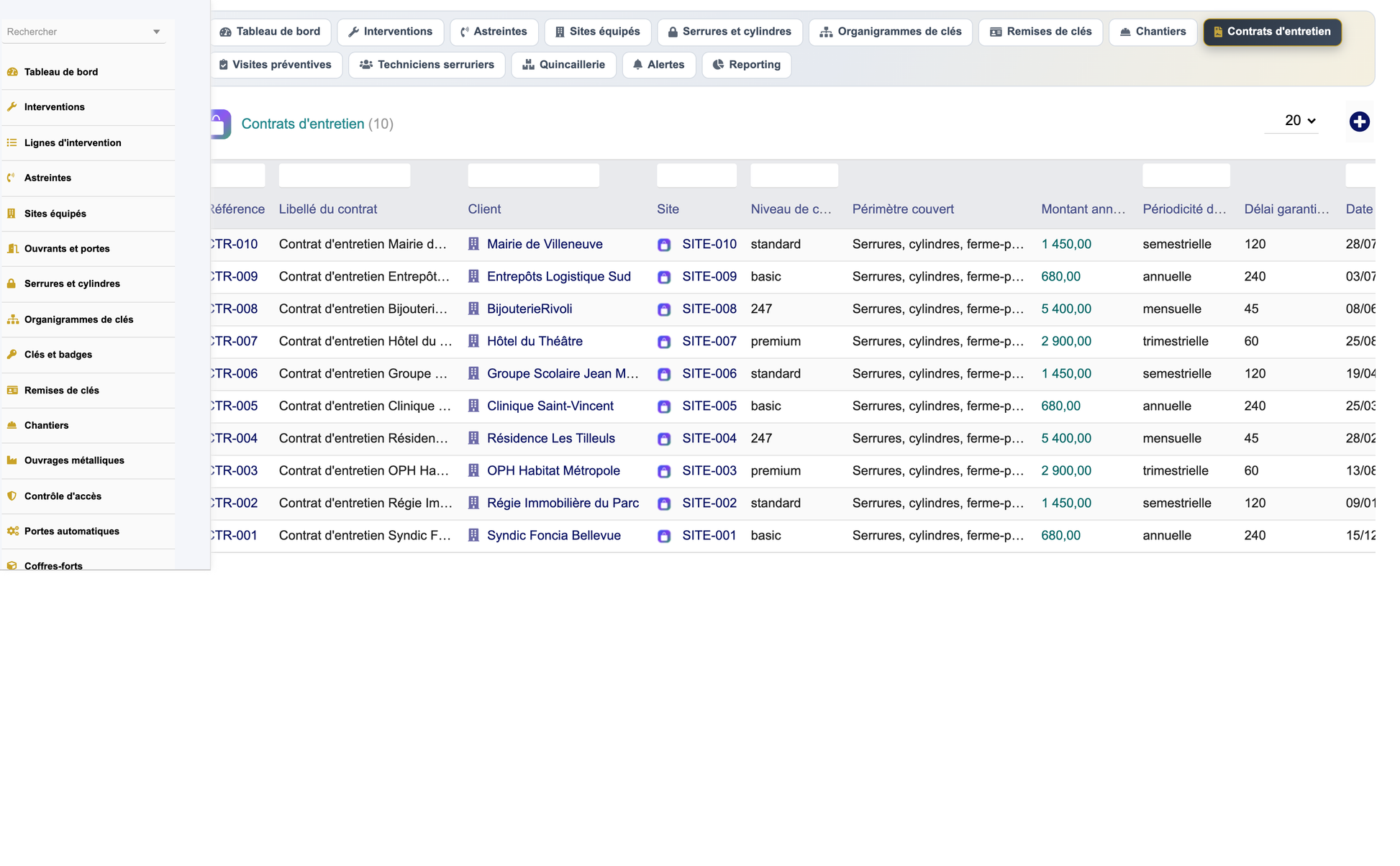Click the Niveau de c… filter field
1400x866 pixels.
coord(794,176)
